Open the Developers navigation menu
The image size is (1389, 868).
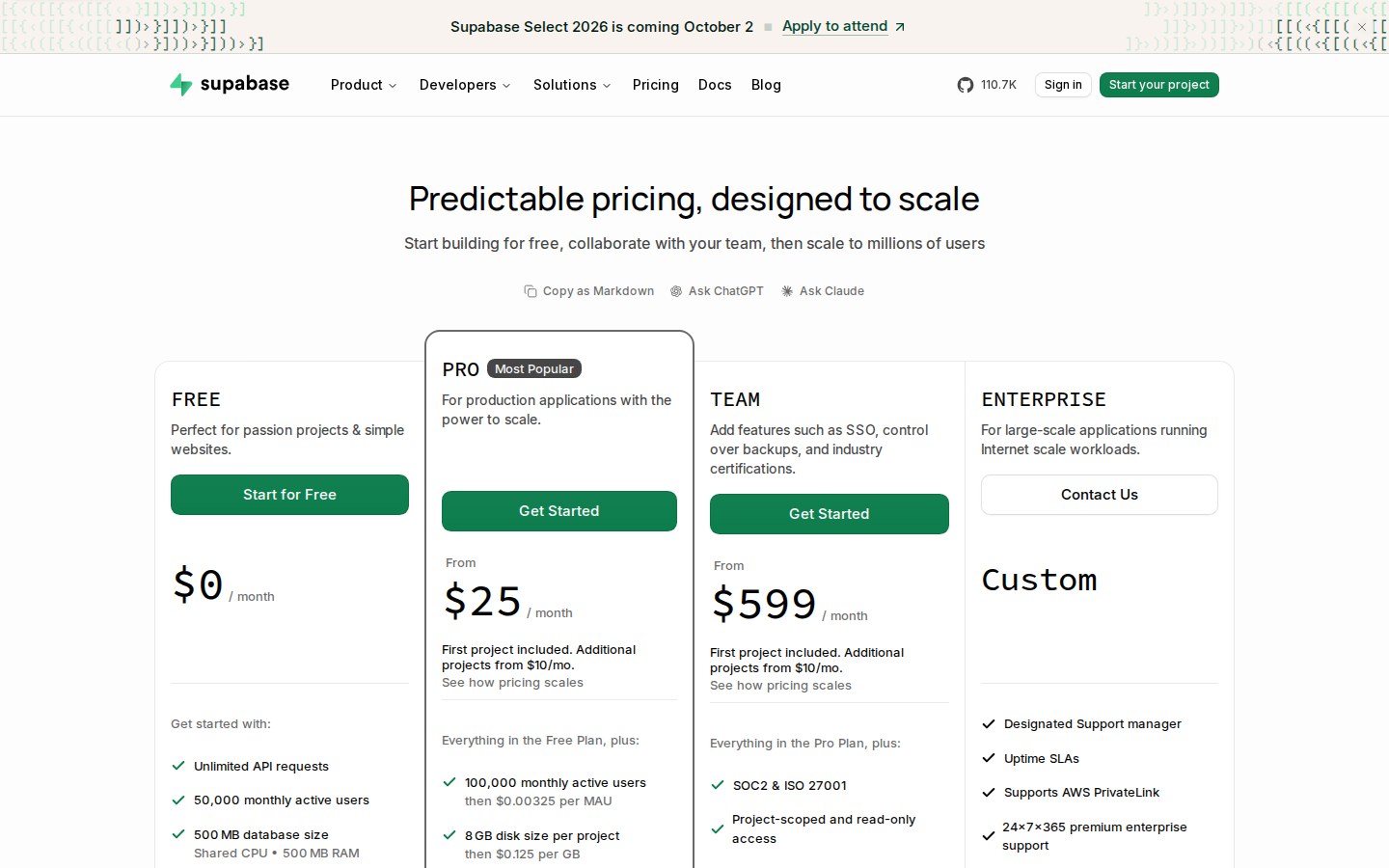tap(465, 85)
